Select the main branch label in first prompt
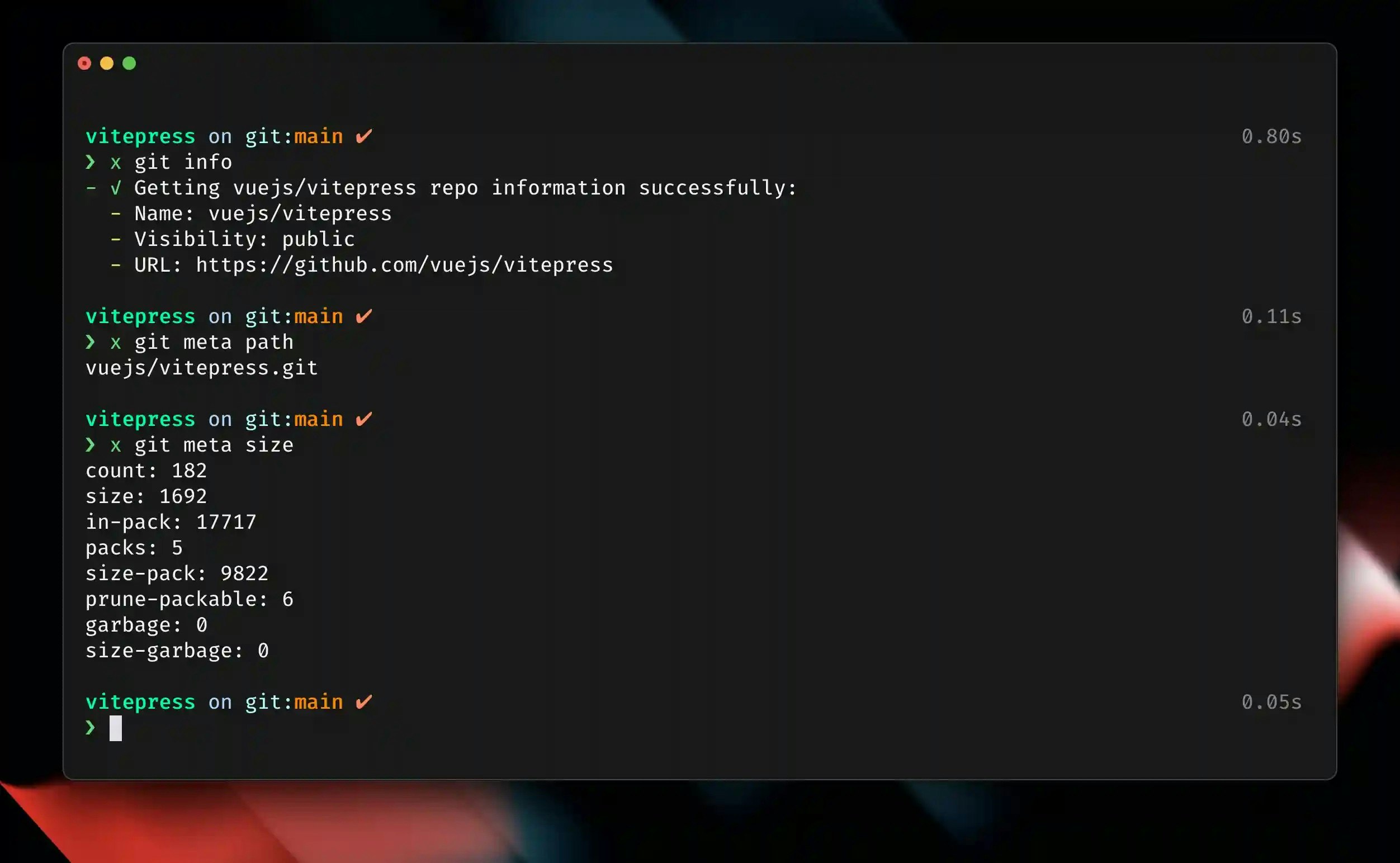The image size is (1400, 863). click(318, 136)
